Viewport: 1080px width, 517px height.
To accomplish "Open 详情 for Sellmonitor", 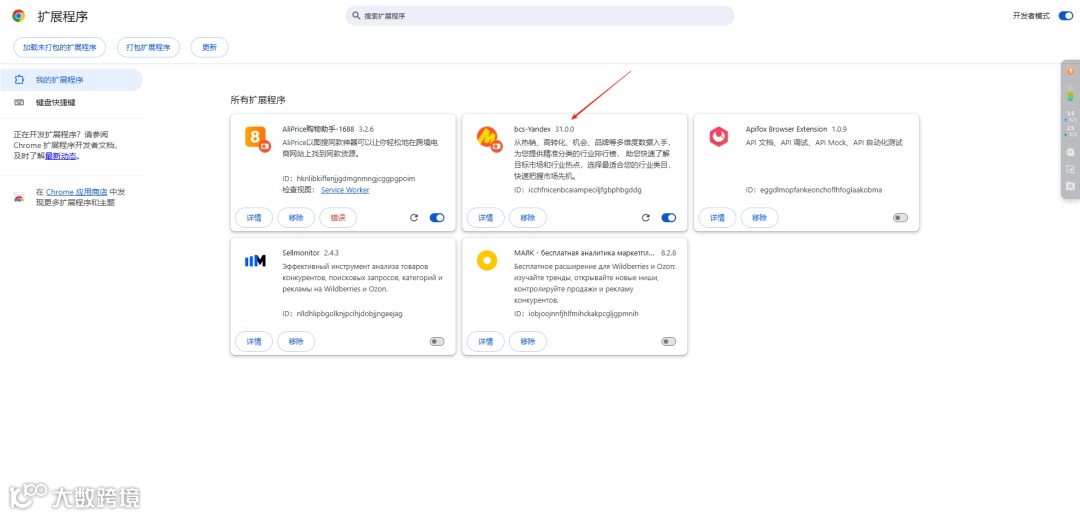I will (x=254, y=341).
